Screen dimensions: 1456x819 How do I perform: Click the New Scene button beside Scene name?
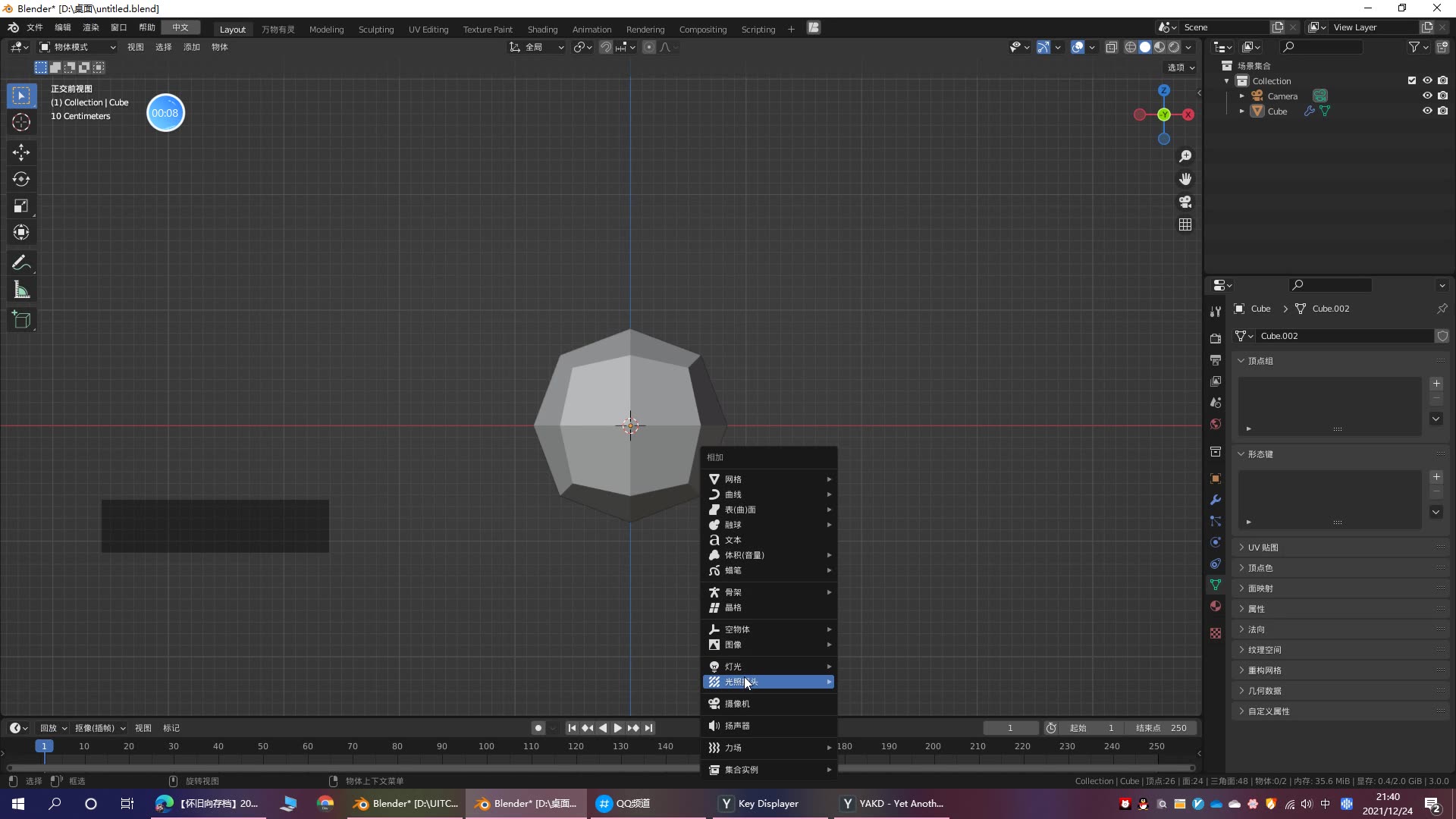[x=1277, y=27]
